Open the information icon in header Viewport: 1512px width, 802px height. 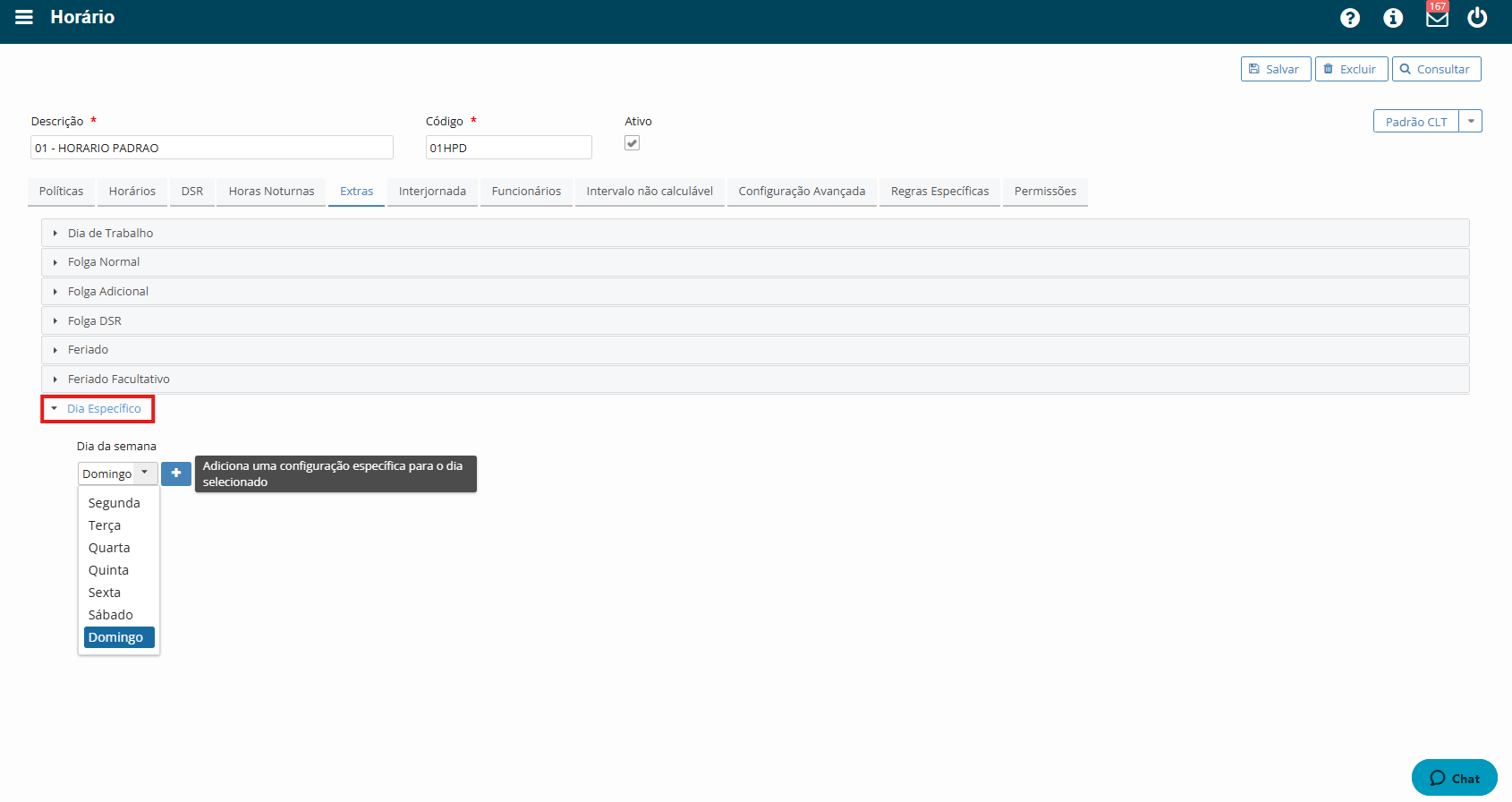1393,18
